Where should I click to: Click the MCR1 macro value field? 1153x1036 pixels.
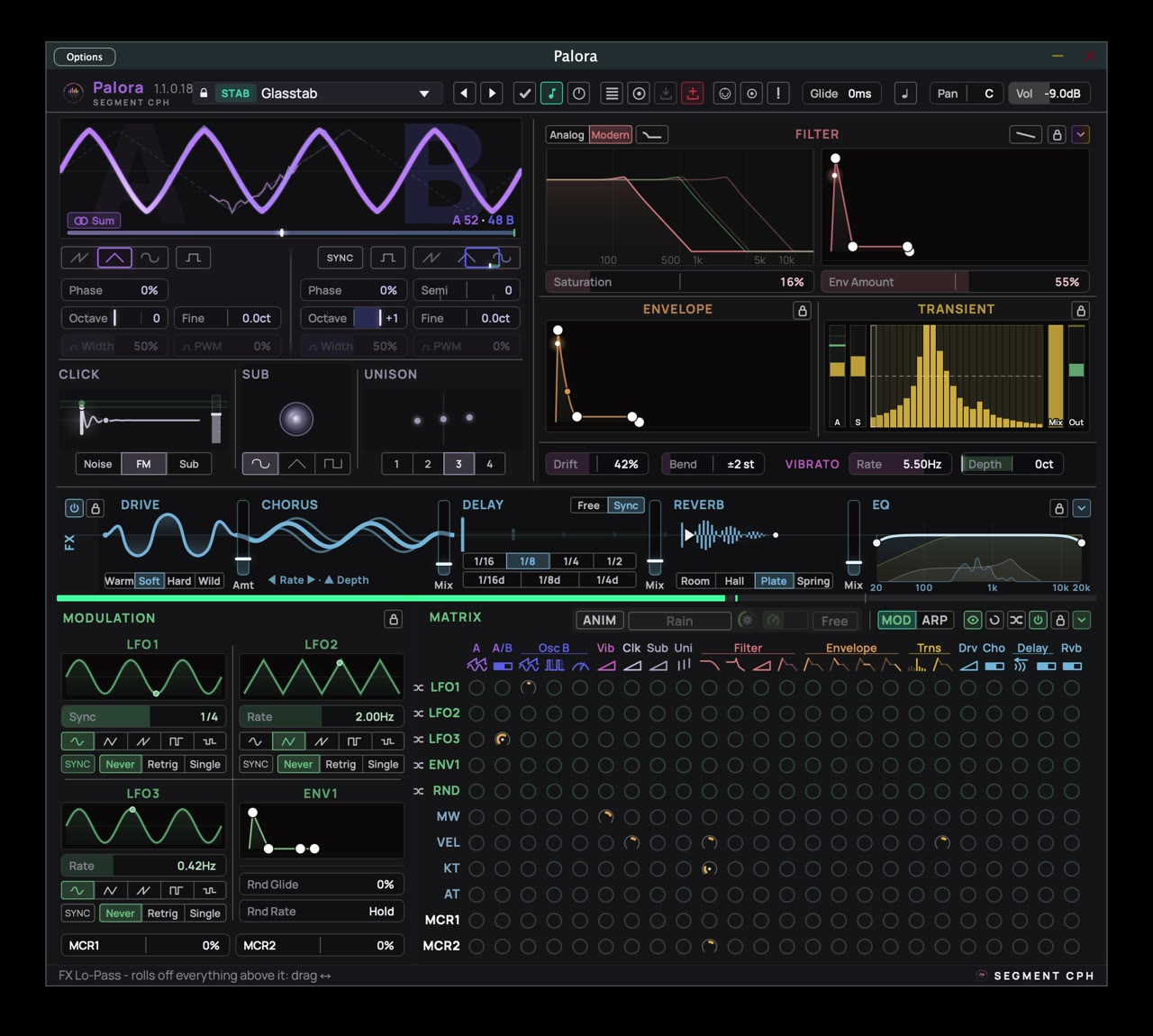click(144, 945)
